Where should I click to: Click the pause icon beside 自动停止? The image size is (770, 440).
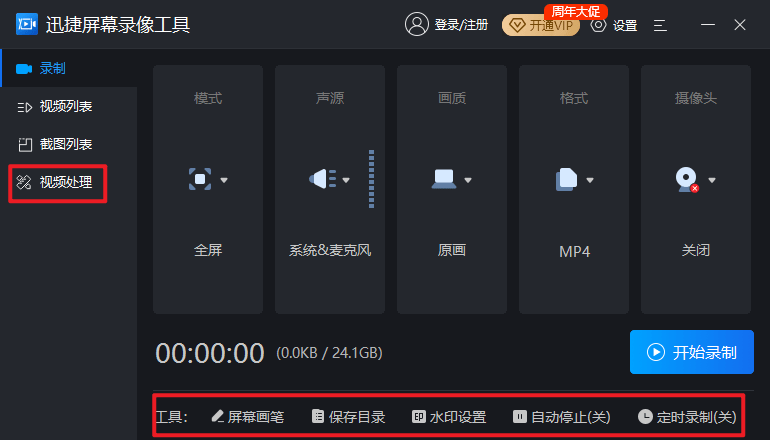(520, 416)
